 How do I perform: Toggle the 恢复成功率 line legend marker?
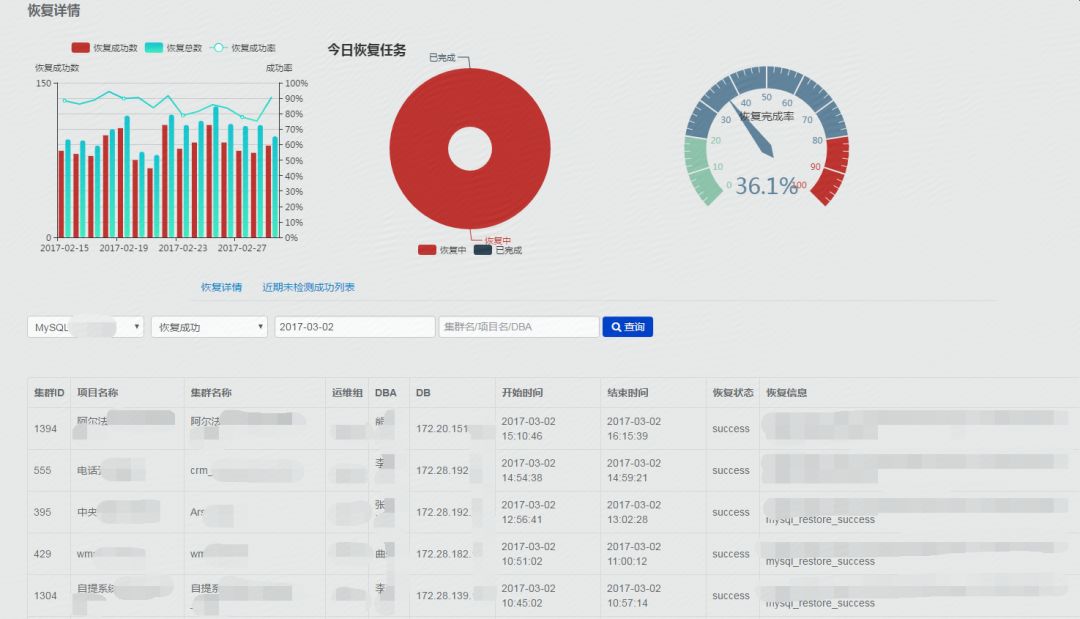tap(219, 47)
